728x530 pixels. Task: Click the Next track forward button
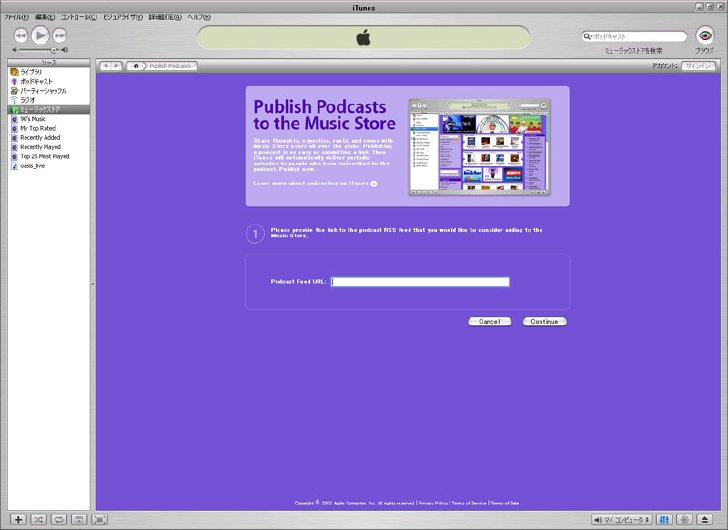click(x=59, y=35)
